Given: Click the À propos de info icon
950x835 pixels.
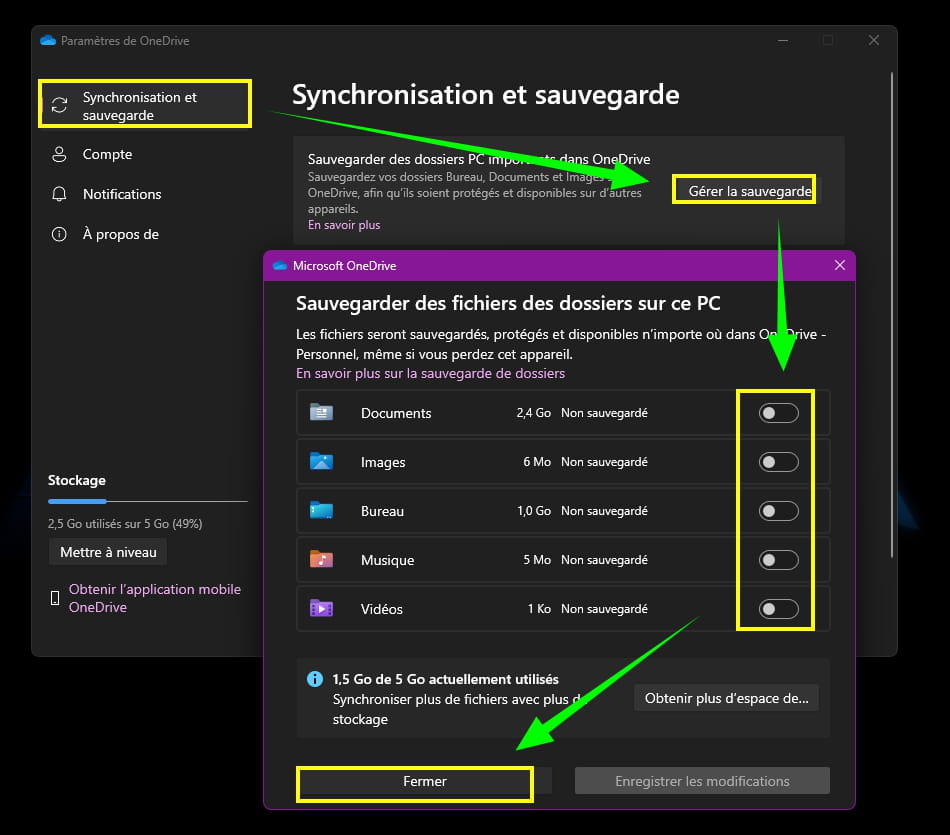Looking at the screenshot, I should click(x=59, y=235).
